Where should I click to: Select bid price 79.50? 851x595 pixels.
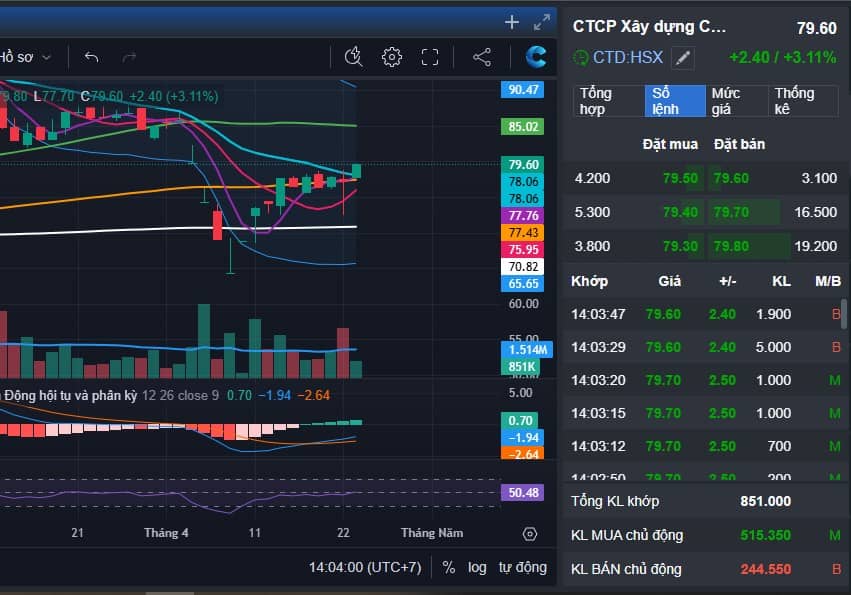point(680,178)
